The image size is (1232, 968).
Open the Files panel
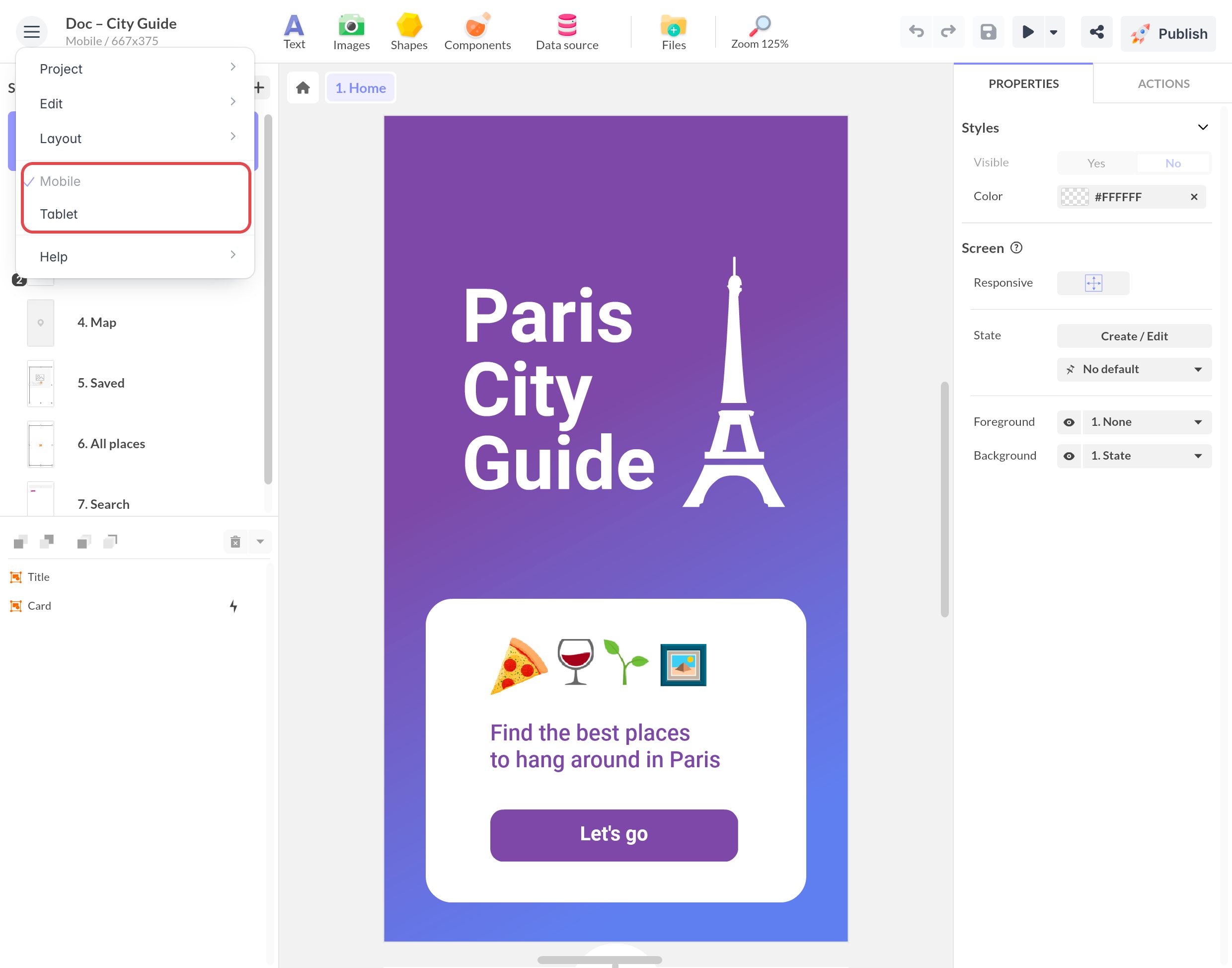[674, 32]
